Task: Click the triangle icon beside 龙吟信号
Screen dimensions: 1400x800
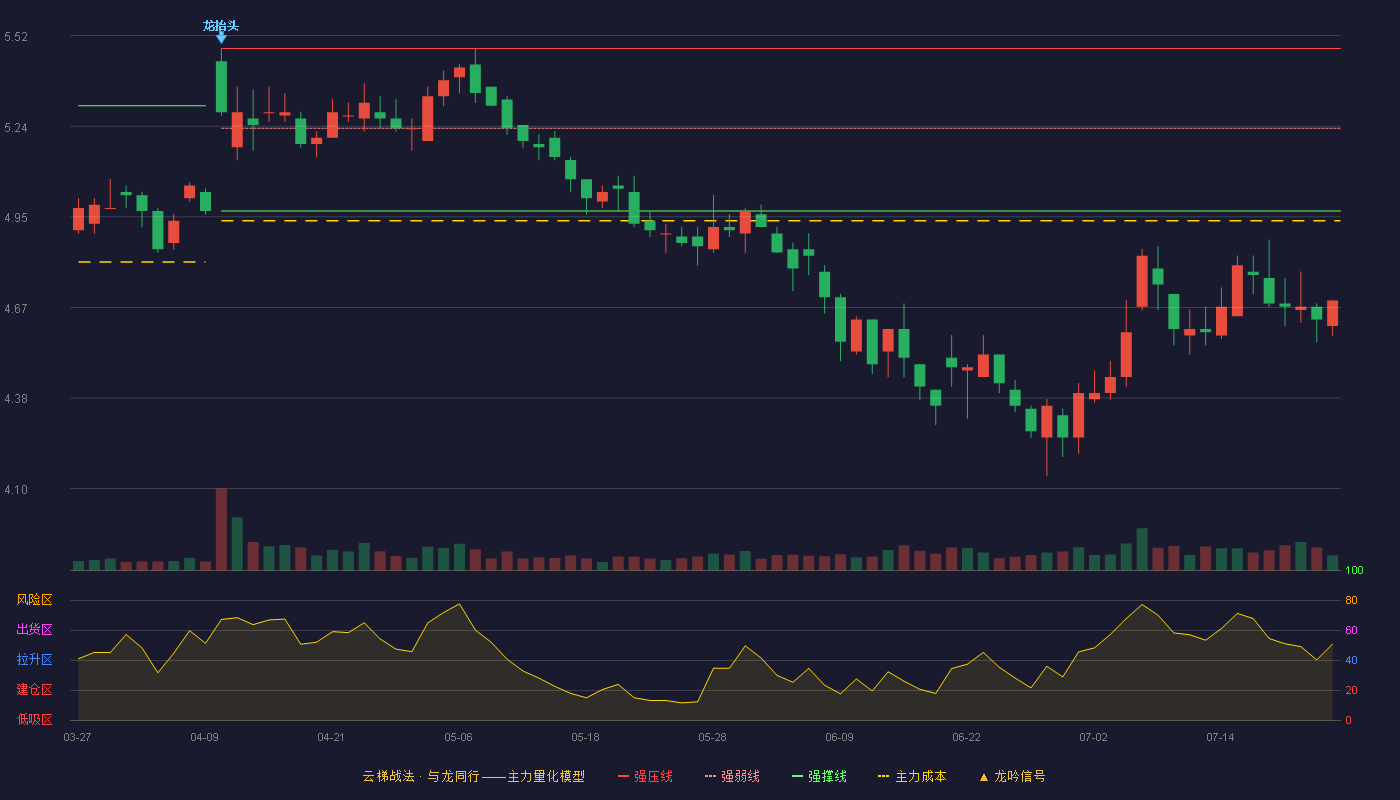Action: pyautogui.click(x=983, y=776)
